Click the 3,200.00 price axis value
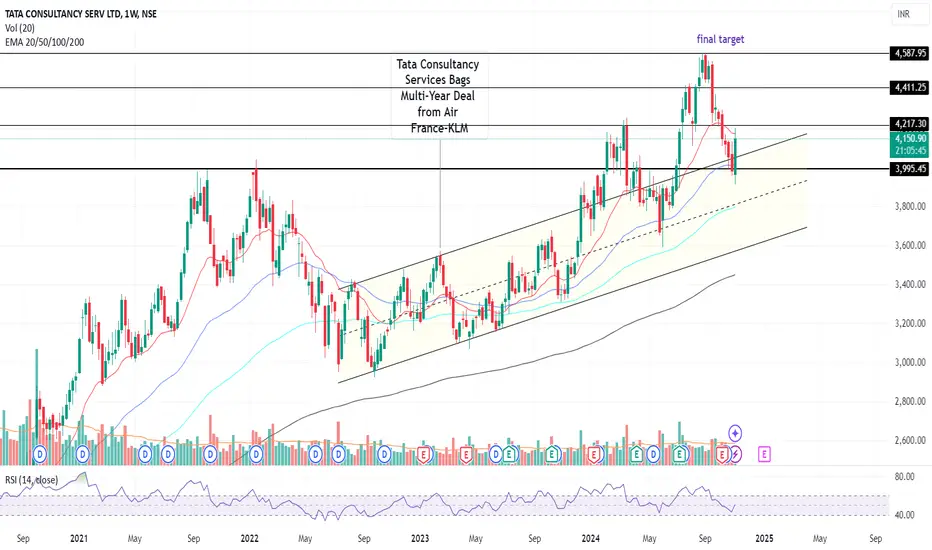 [x=910, y=323]
